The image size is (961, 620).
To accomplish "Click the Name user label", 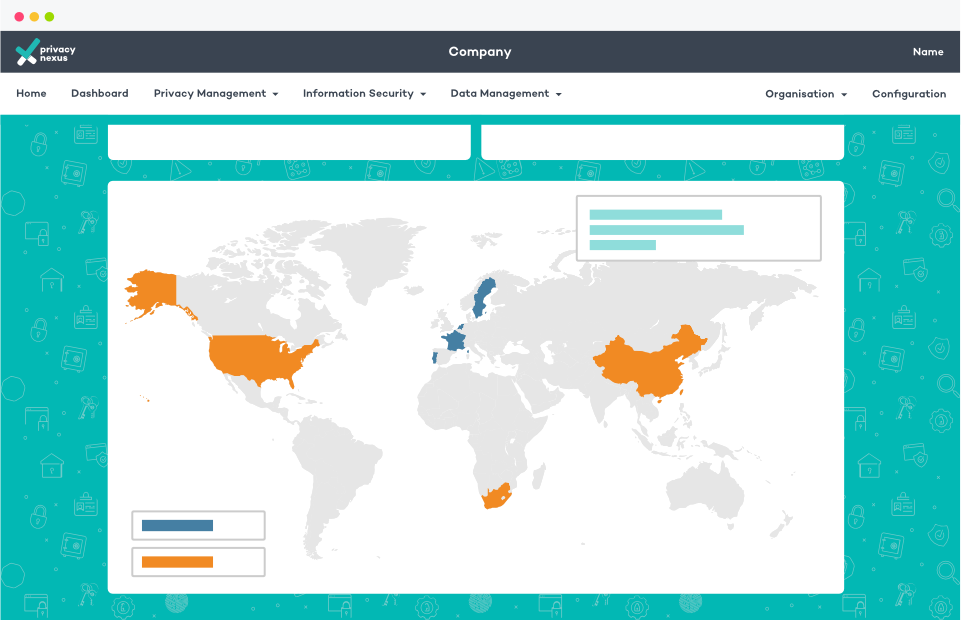I will click(x=928, y=52).
